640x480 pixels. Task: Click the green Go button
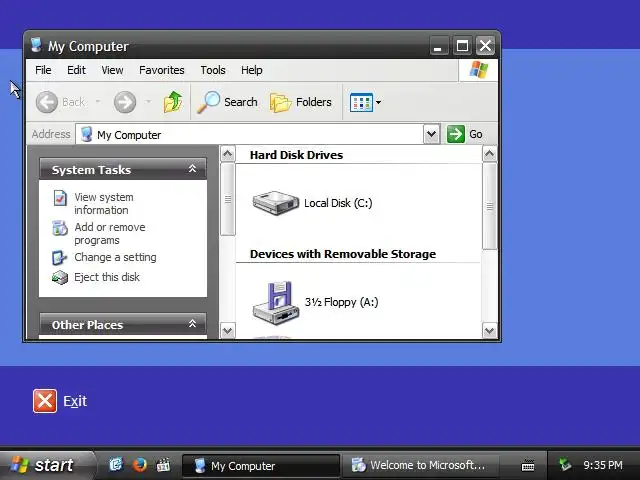465,134
